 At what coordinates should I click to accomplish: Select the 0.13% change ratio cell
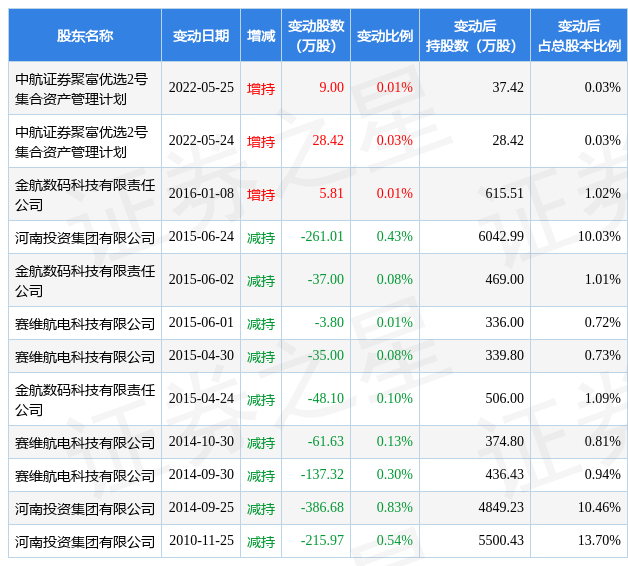(395, 441)
